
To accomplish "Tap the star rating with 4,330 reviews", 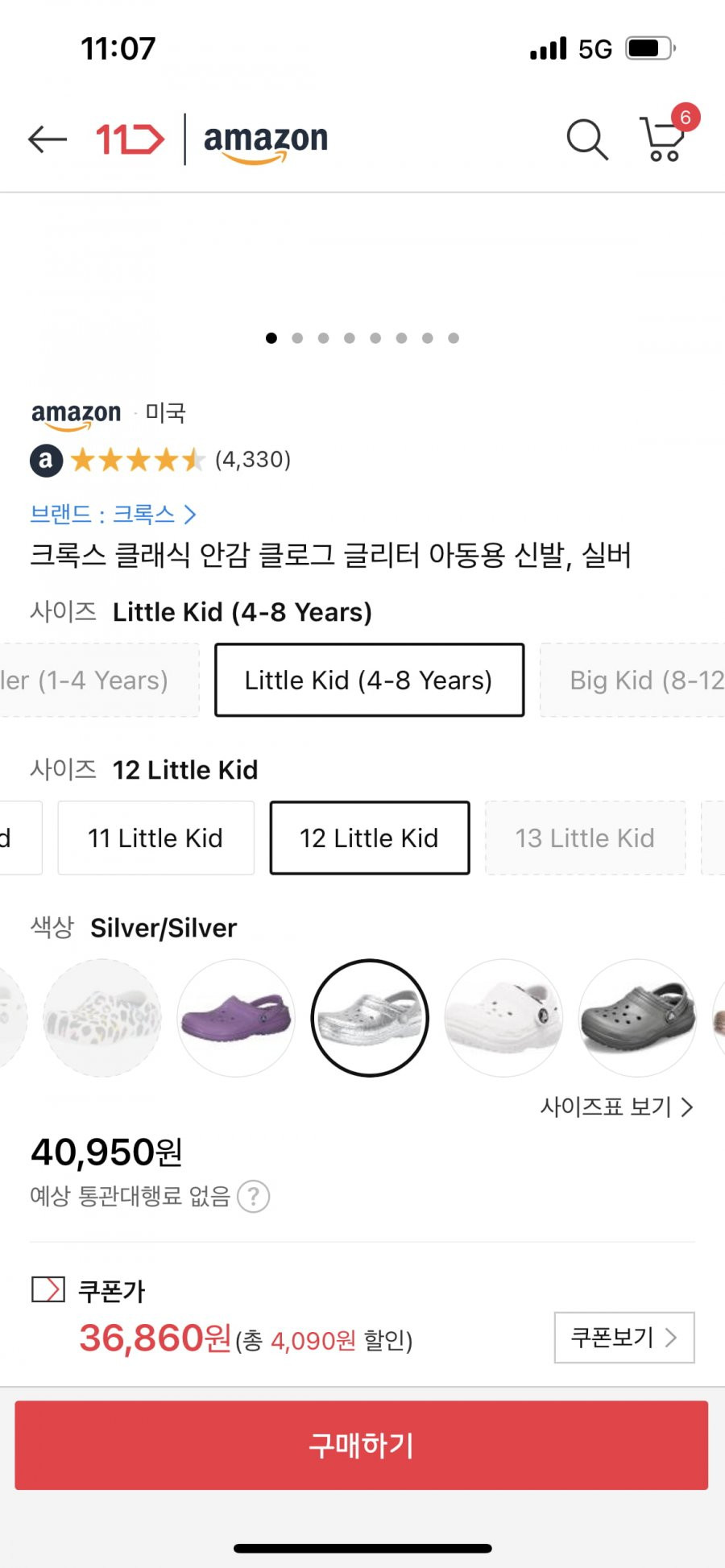I will (x=161, y=460).
